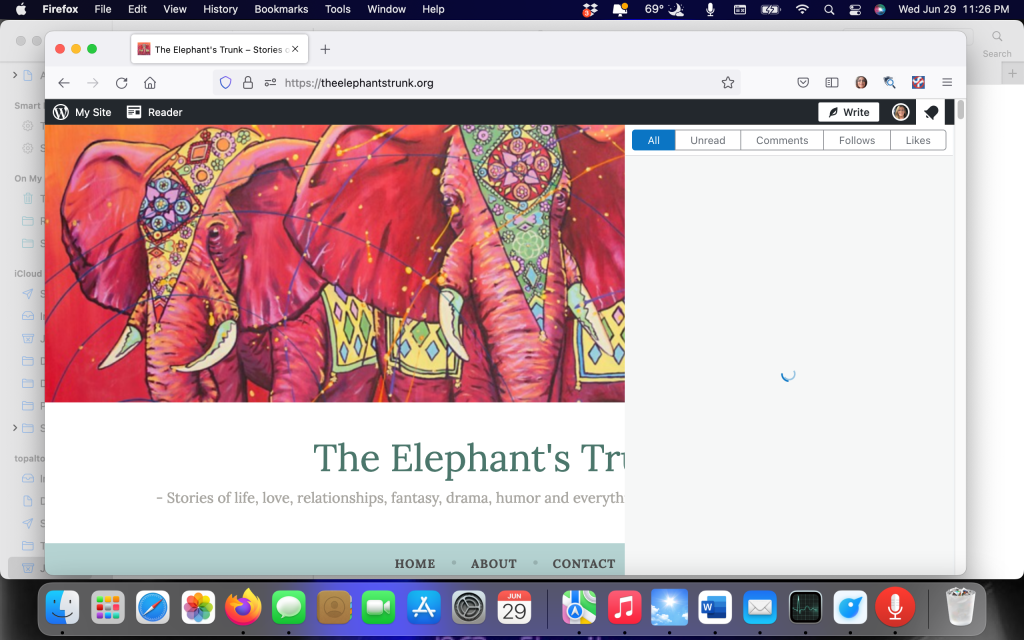Filter notifications by Comments
The height and width of the screenshot is (640, 1024).
(x=781, y=140)
